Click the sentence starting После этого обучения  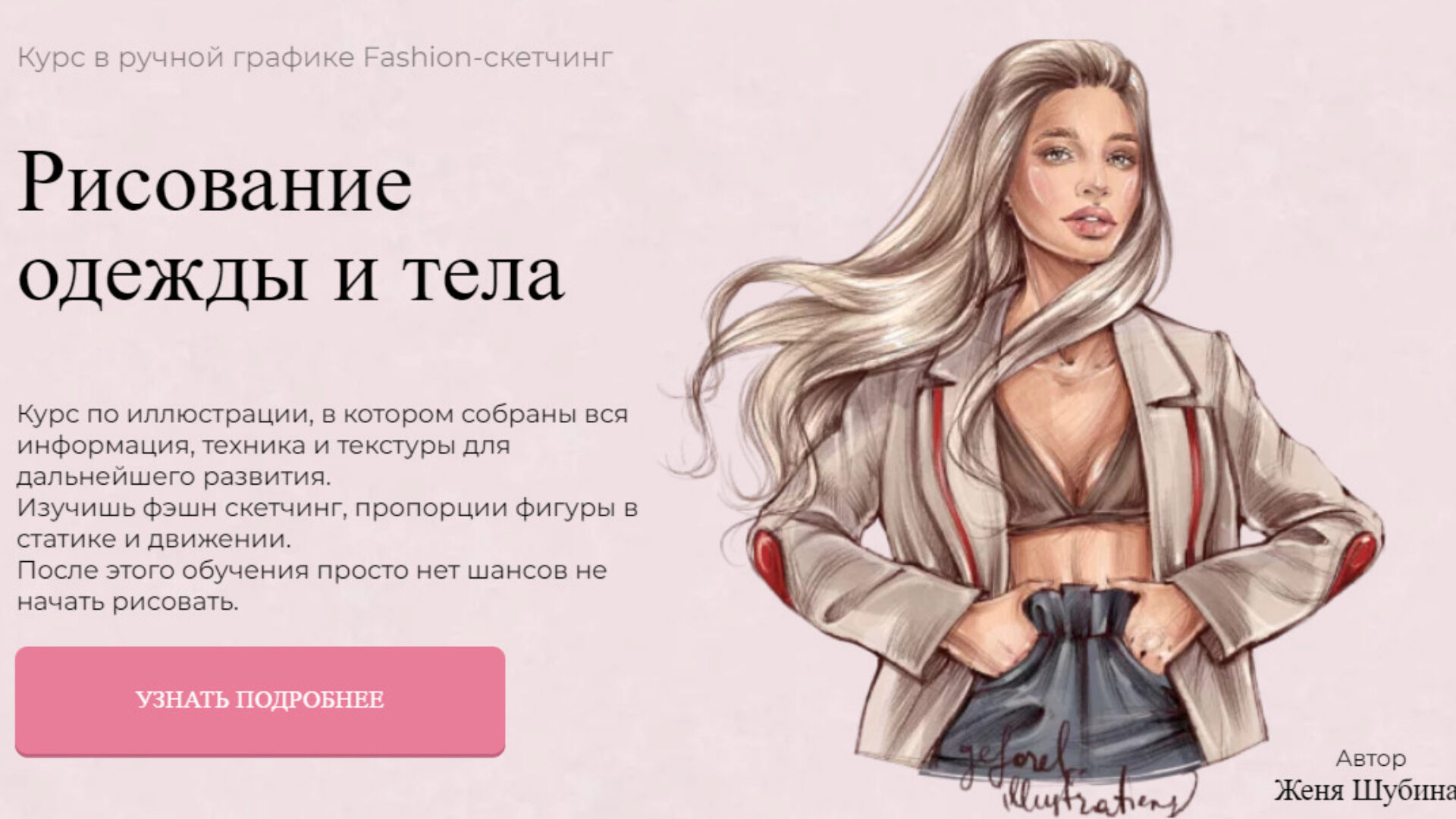pyautogui.click(x=312, y=585)
